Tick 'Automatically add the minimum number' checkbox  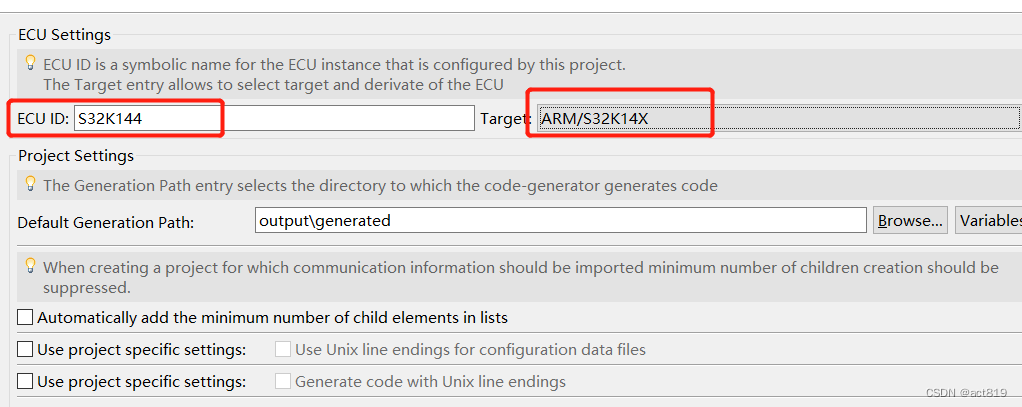pyautogui.click(x=25, y=318)
